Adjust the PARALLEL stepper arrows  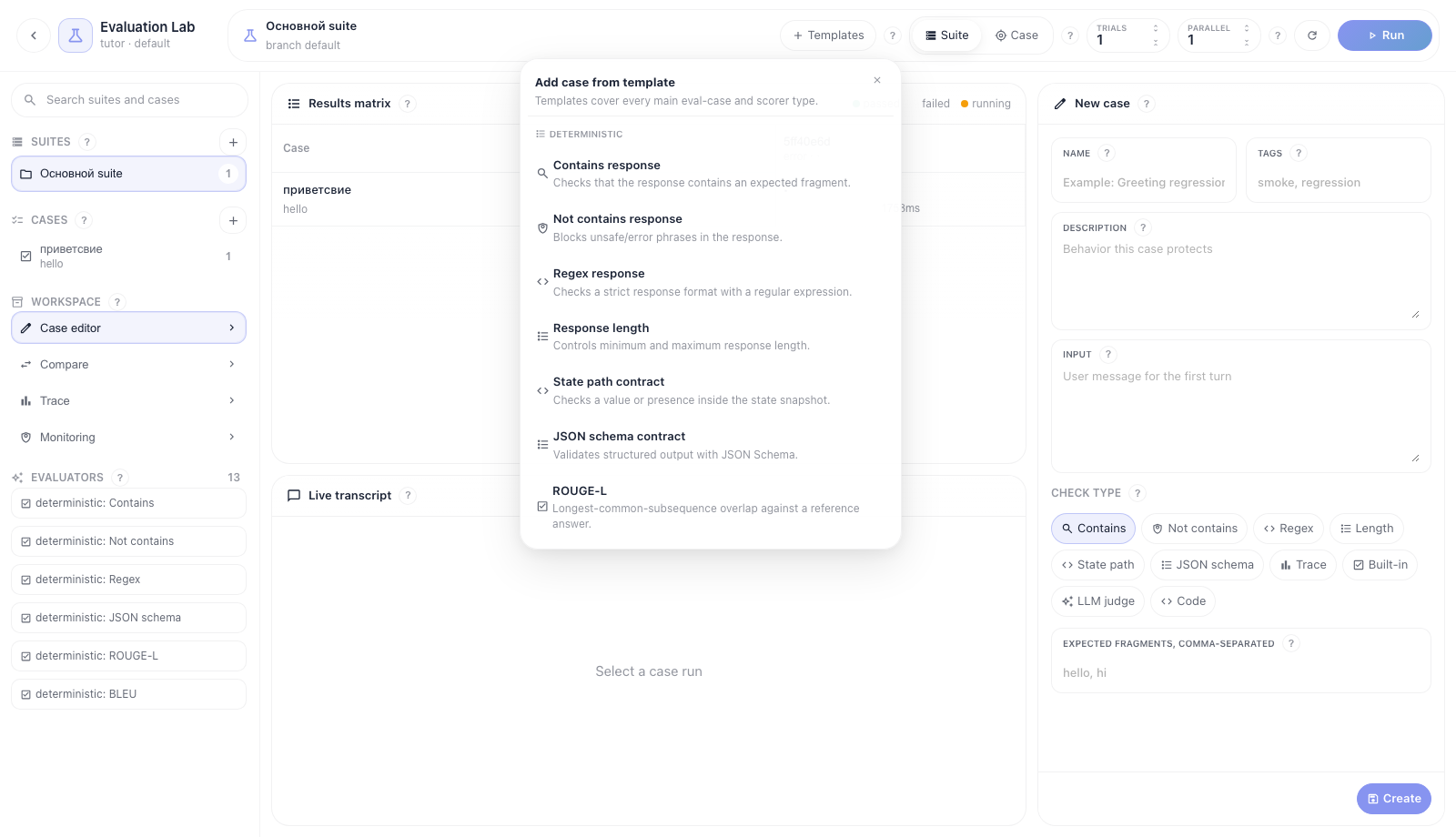pyautogui.click(x=1247, y=35)
